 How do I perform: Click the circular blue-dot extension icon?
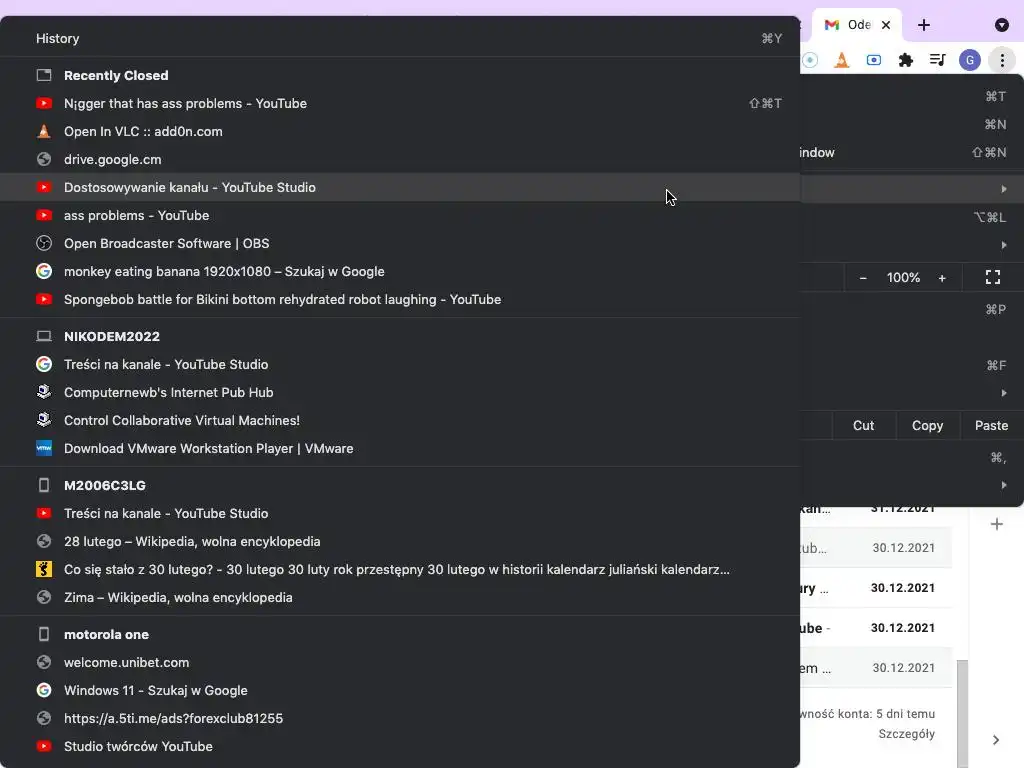click(x=810, y=60)
